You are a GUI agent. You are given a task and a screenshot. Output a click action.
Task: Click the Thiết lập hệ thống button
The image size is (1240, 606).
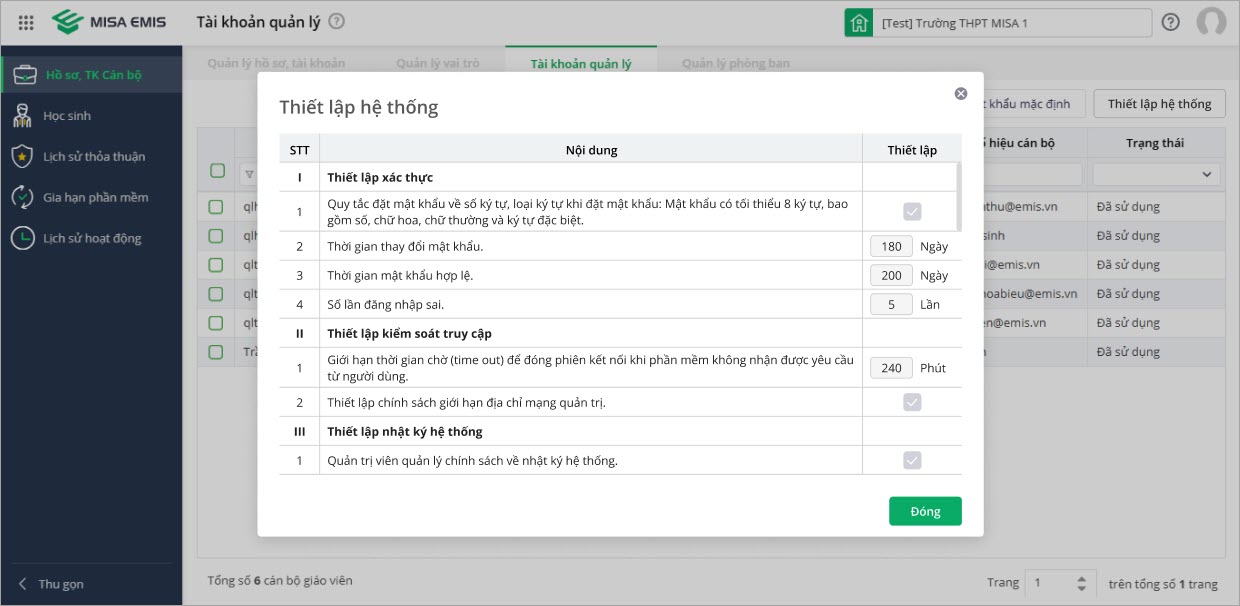pos(1159,104)
